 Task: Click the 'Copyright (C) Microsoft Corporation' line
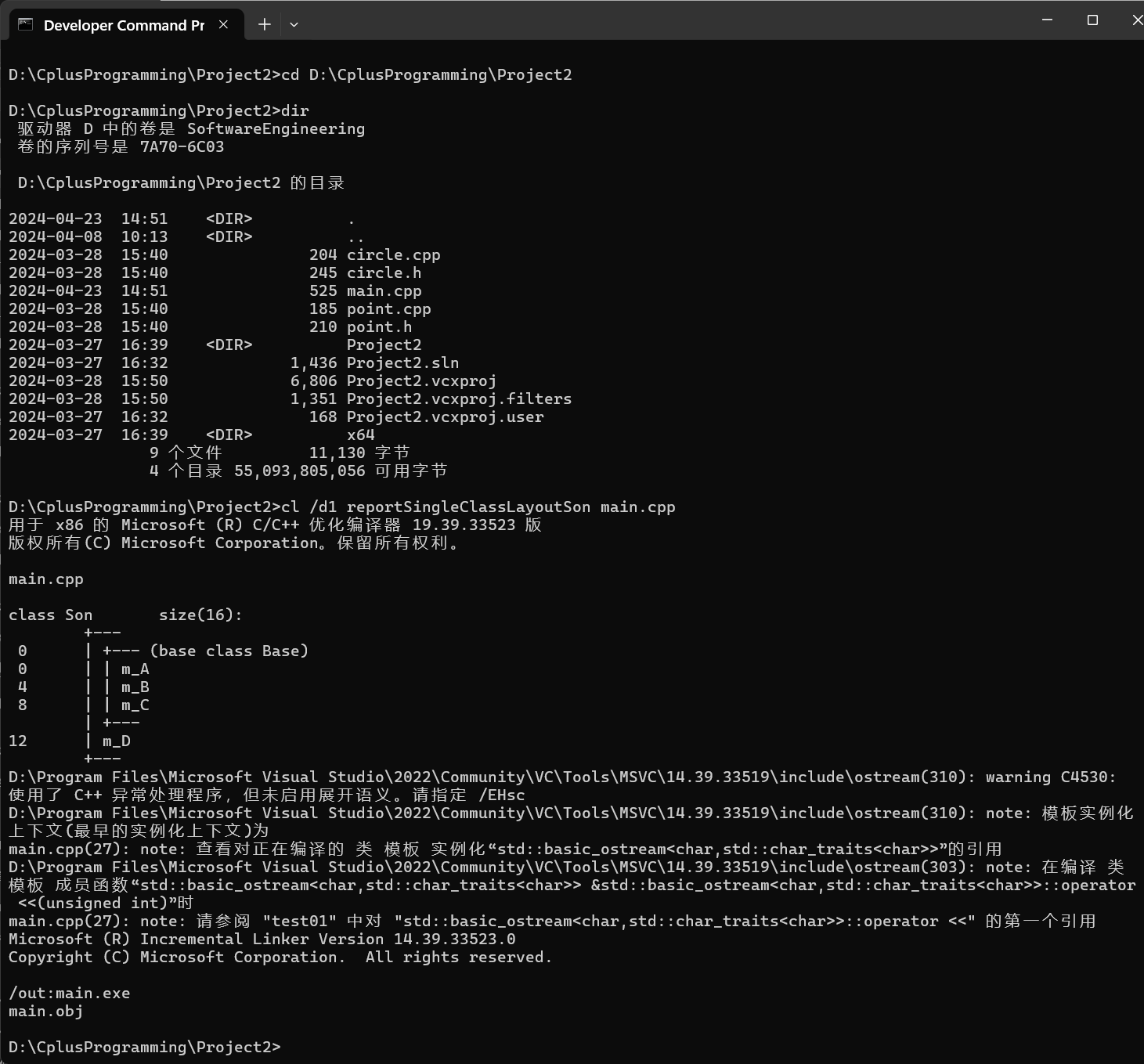click(280, 958)
